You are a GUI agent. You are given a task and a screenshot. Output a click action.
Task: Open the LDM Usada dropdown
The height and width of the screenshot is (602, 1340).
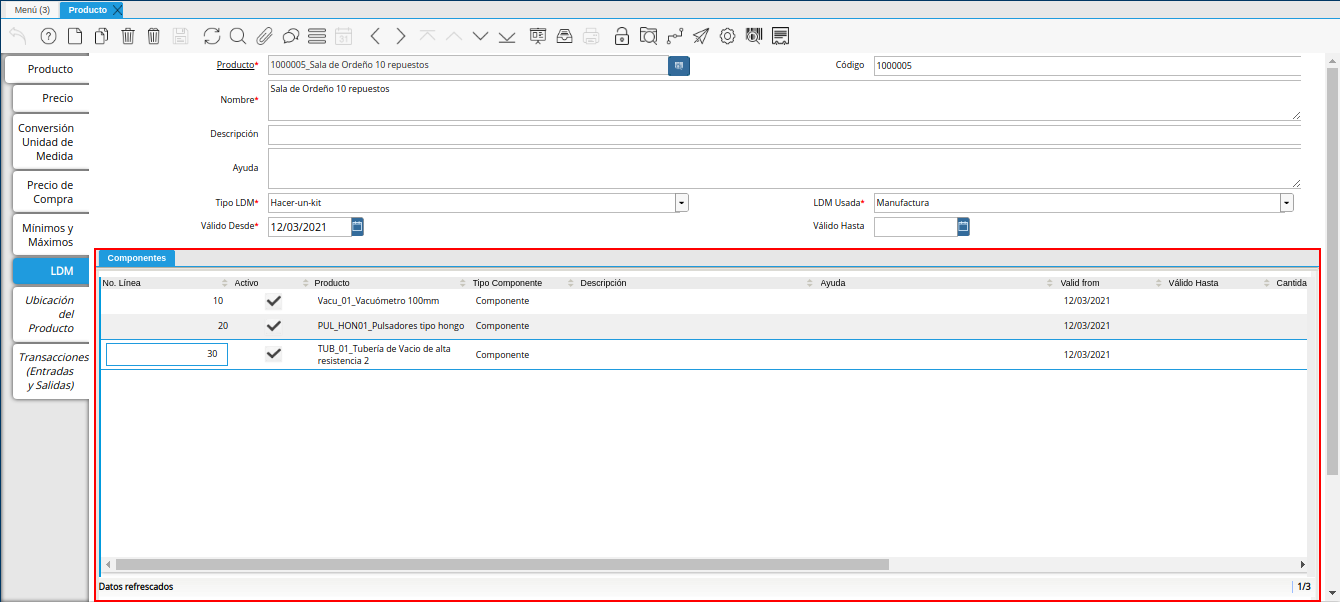1287,203
